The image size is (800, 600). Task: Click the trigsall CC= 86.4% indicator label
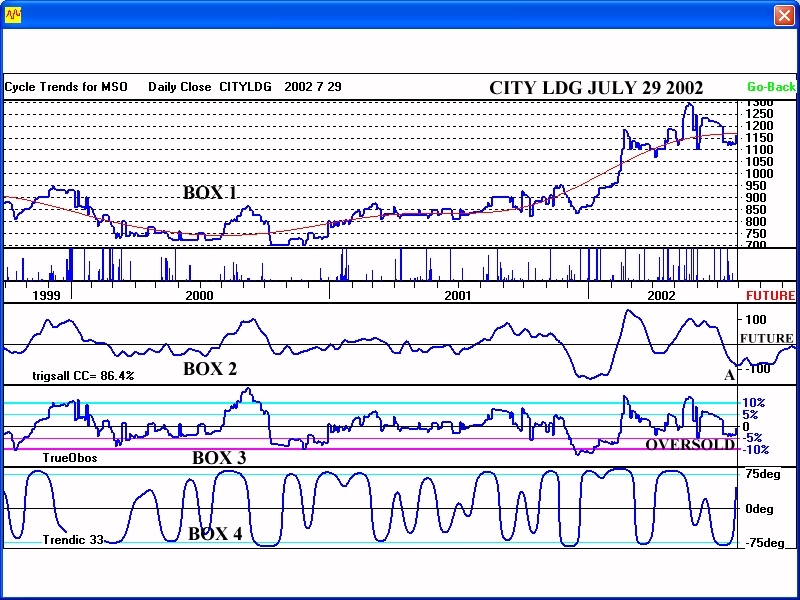point(83,376)
